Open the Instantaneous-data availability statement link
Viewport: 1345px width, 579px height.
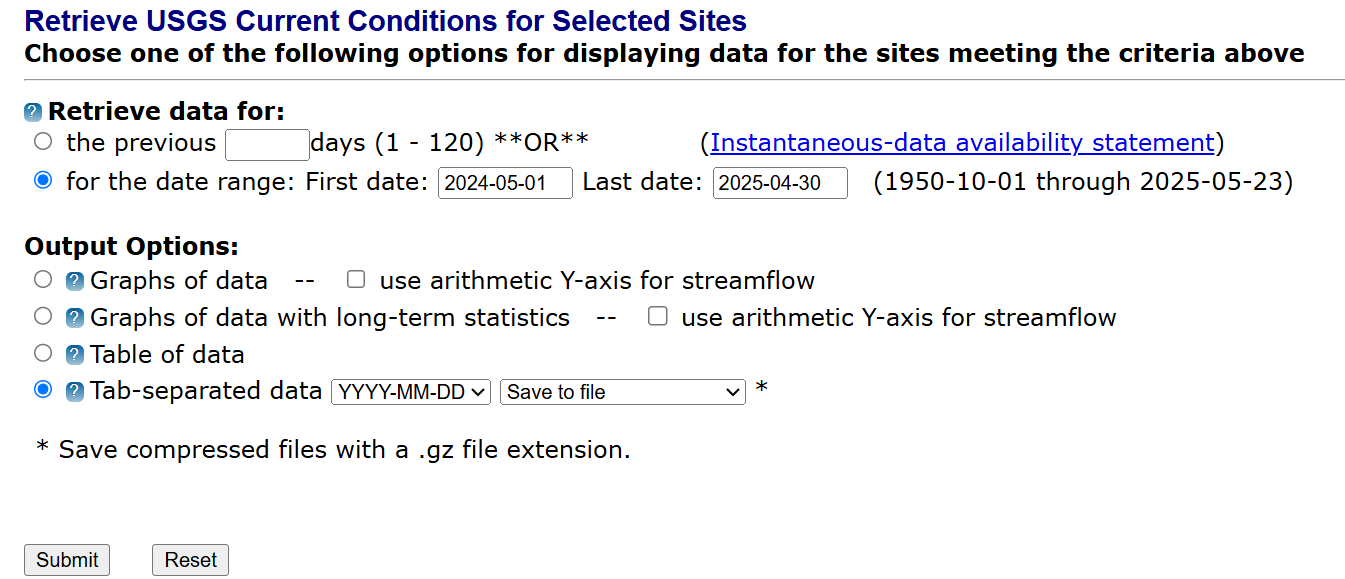click(x=963, y=142)
